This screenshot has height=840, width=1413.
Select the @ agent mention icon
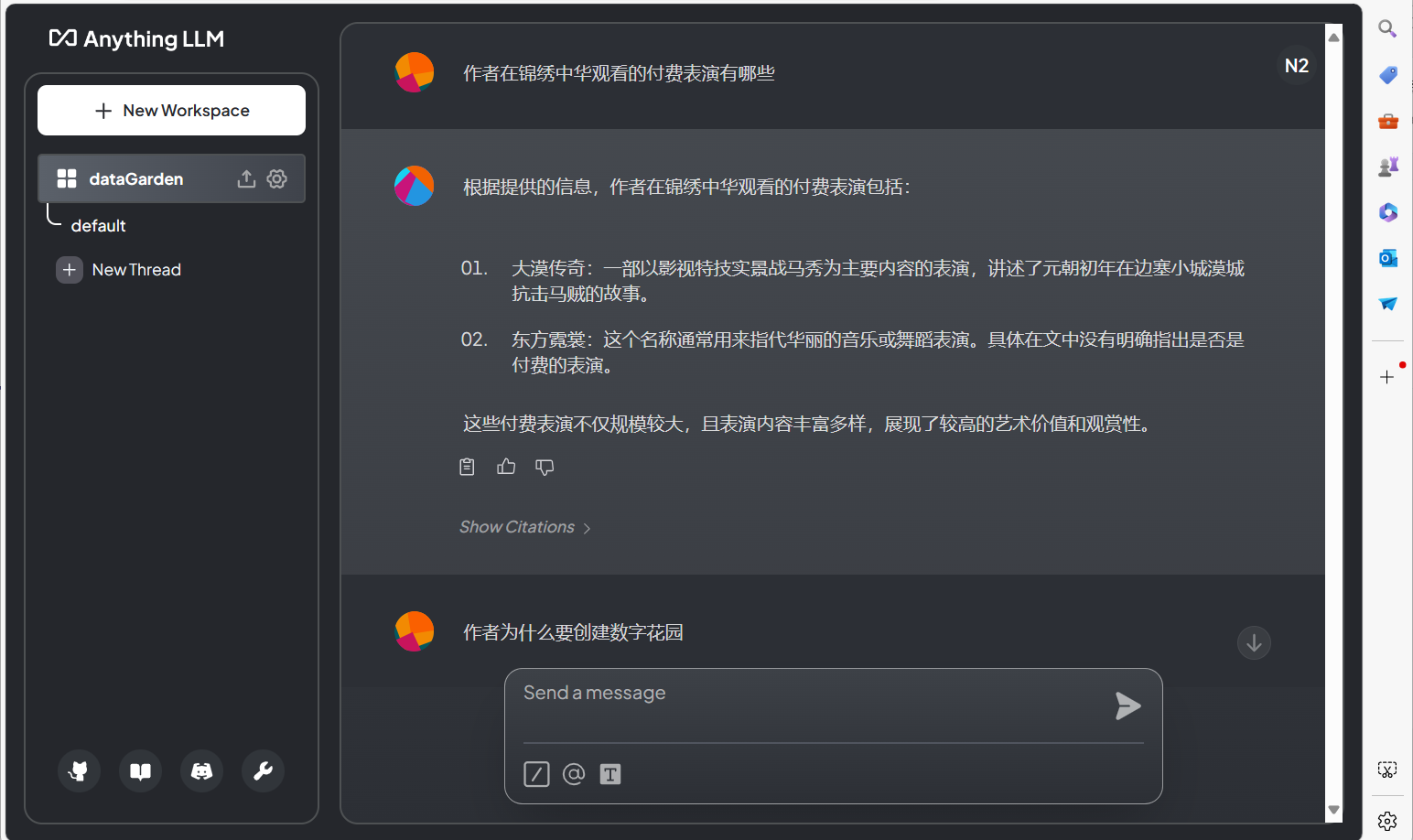pos(574,774)
